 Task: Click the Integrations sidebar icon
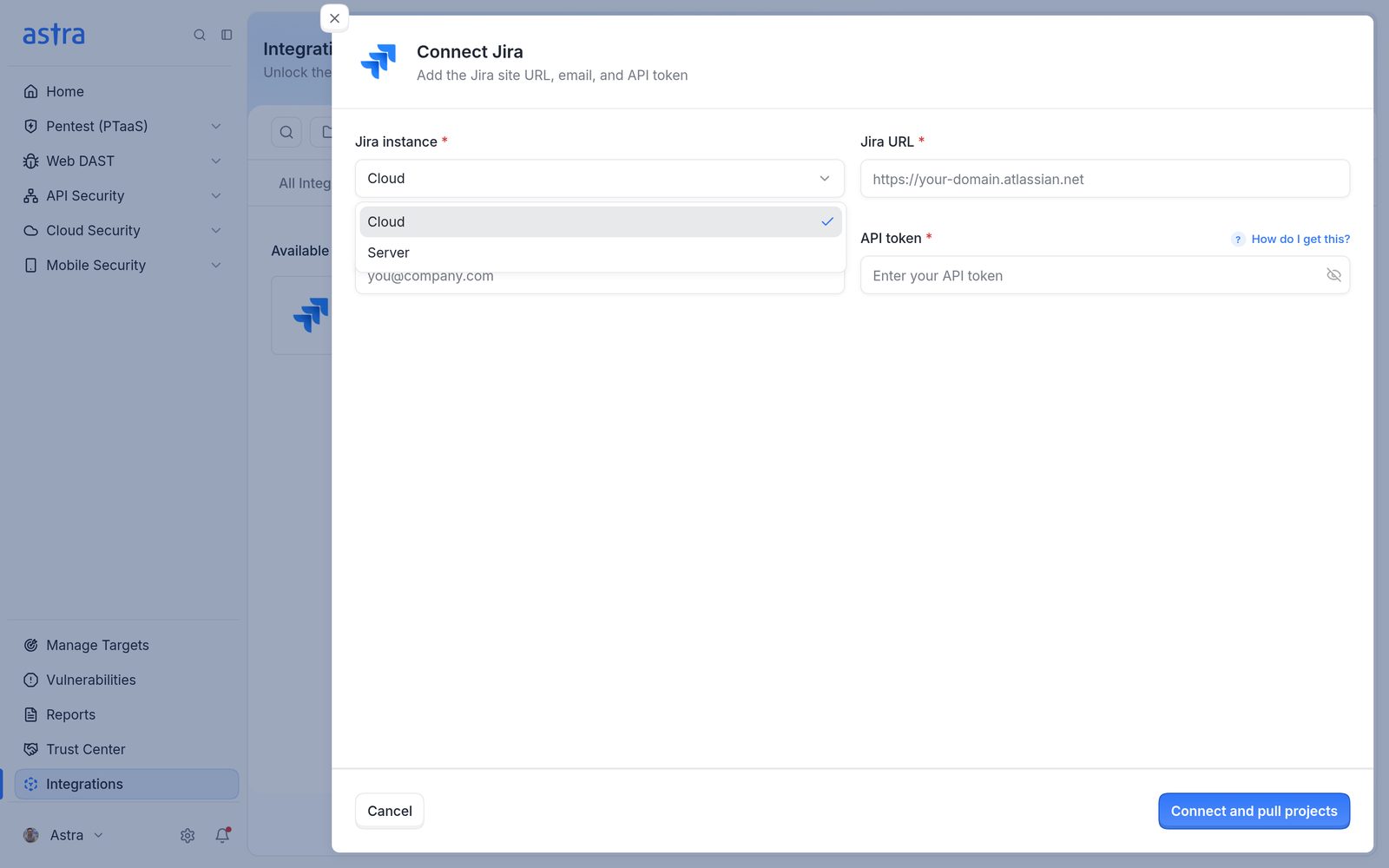[31, 784]
